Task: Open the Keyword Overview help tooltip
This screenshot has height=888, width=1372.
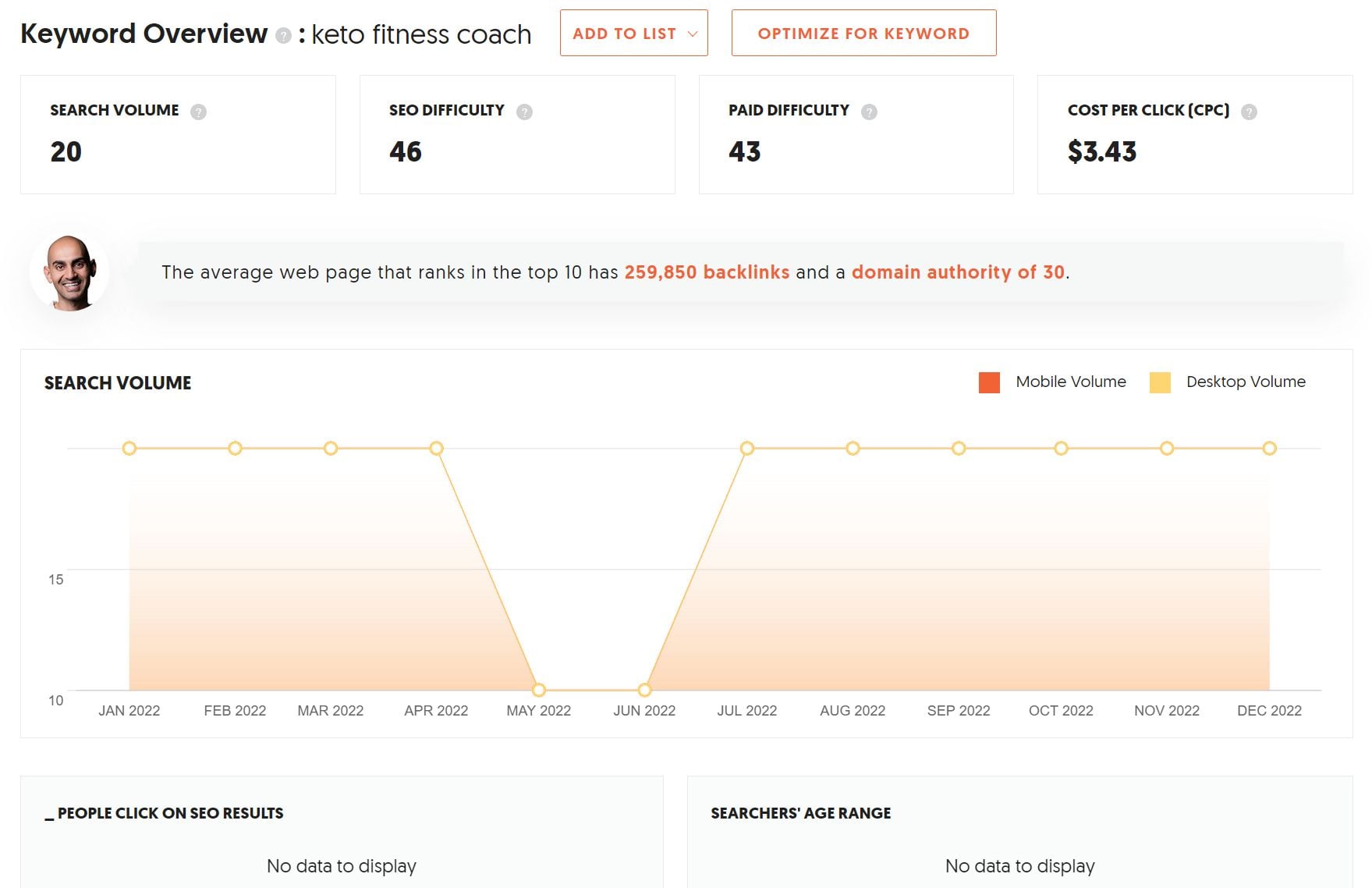Action: click(x=282, y=34)
